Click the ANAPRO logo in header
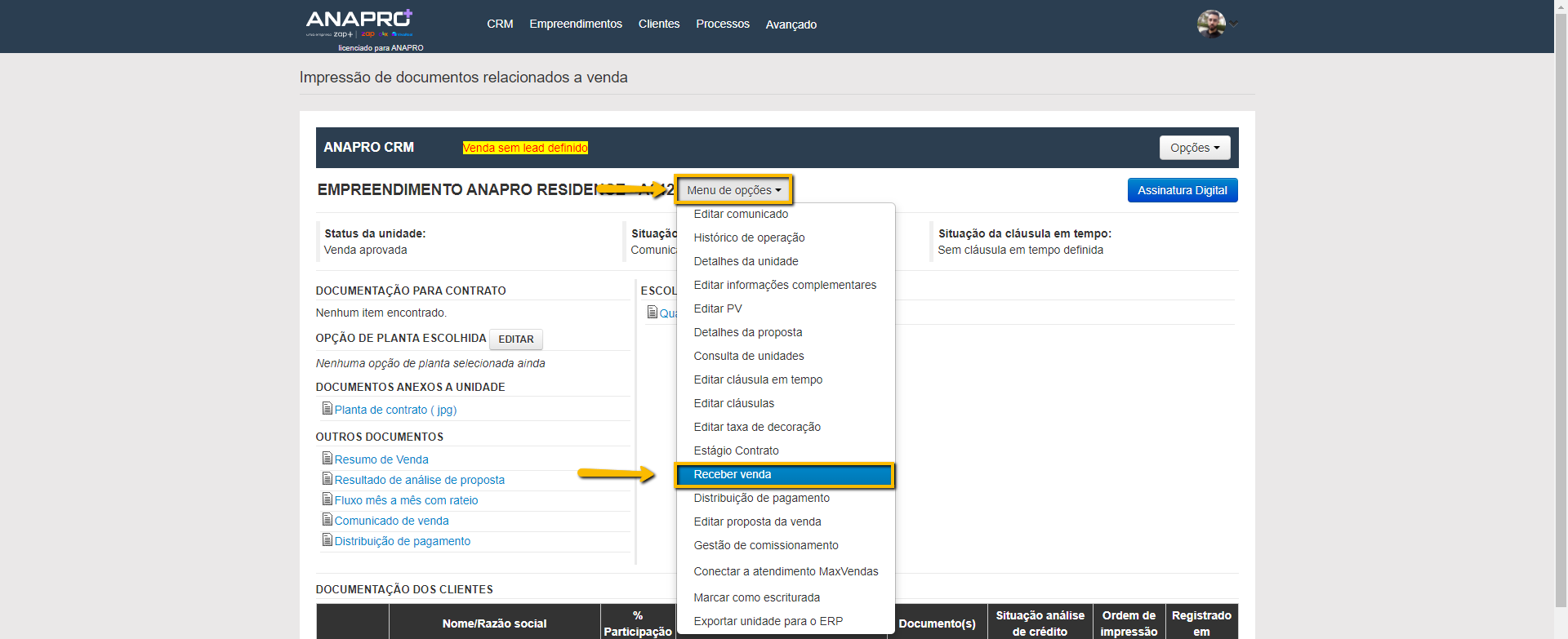The height and width of the screenshot is (639, 1568). 359,23
